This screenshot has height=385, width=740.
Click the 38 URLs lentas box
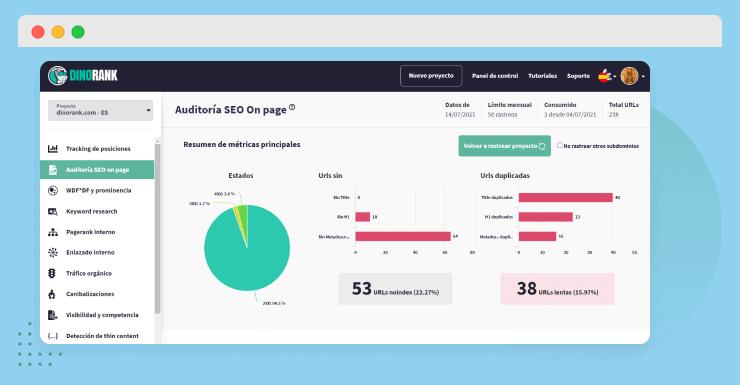pyautogui.click(x=557, y=289)
